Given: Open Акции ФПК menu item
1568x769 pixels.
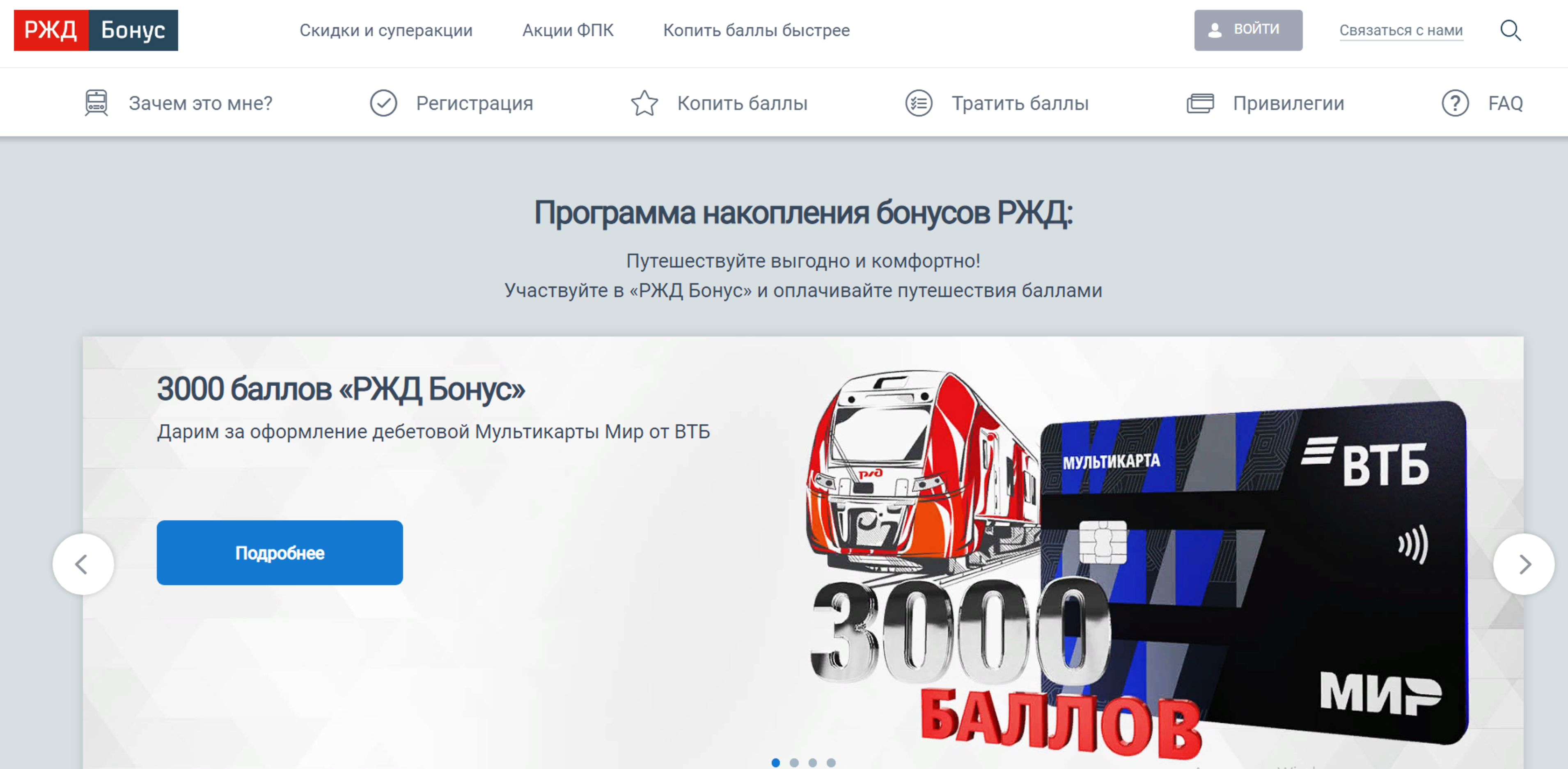Looking at the screenshot, I should (568, 30).
